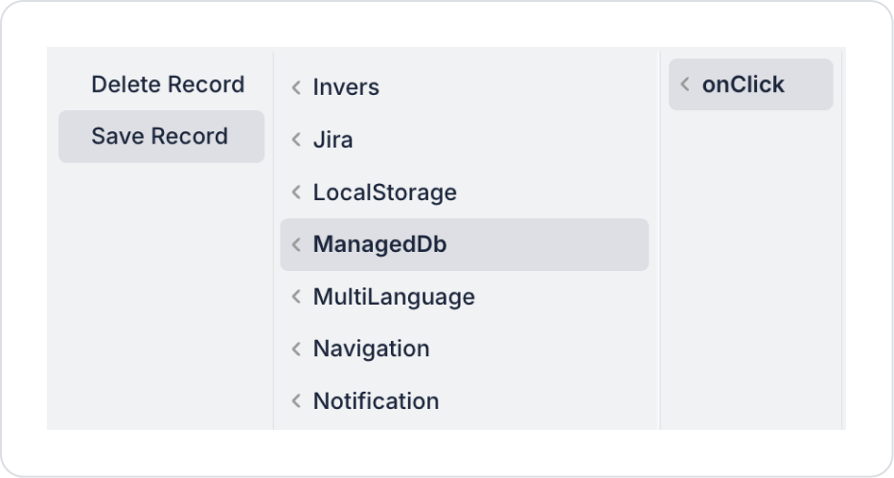This screenshot has height=478, width=894.
Task: Select the Jira menu entry
Action: pyautogui.click(x=333, y=141)
